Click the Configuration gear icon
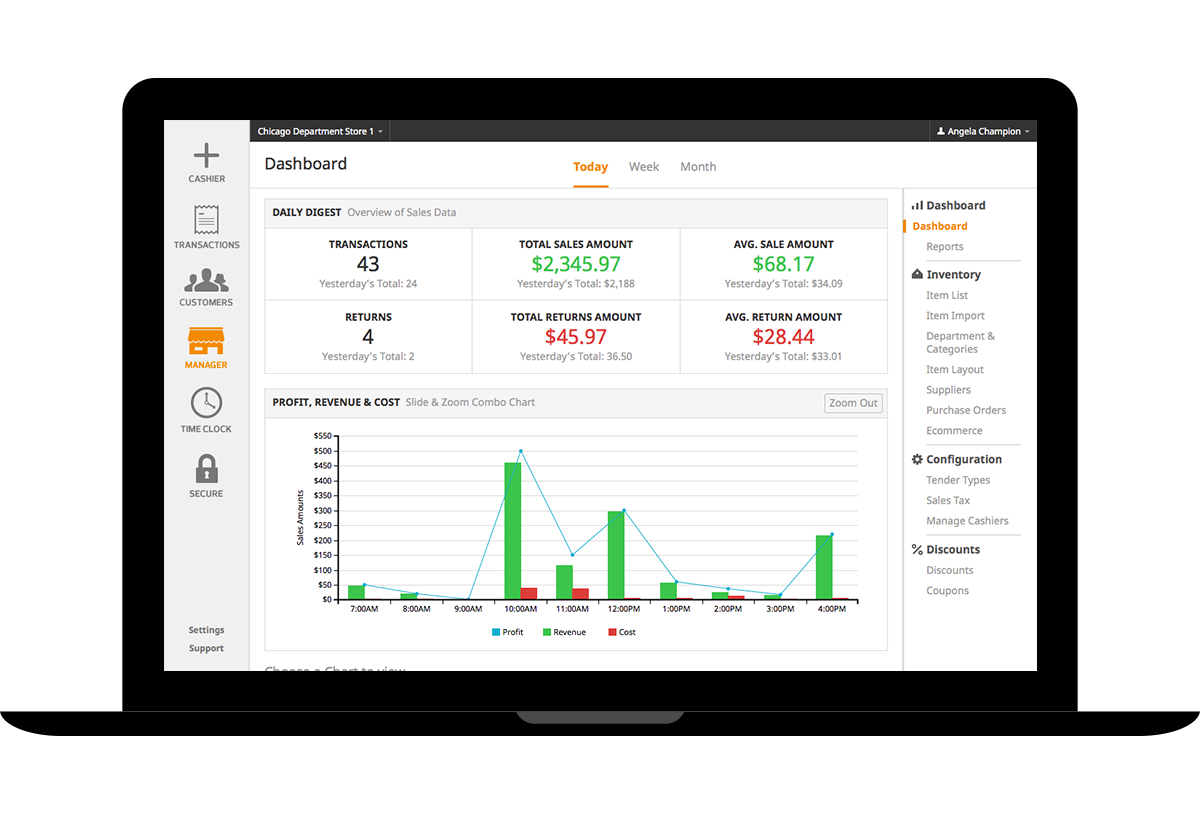This screenshot has width=1200, height=830. click(x=917, y=460)
